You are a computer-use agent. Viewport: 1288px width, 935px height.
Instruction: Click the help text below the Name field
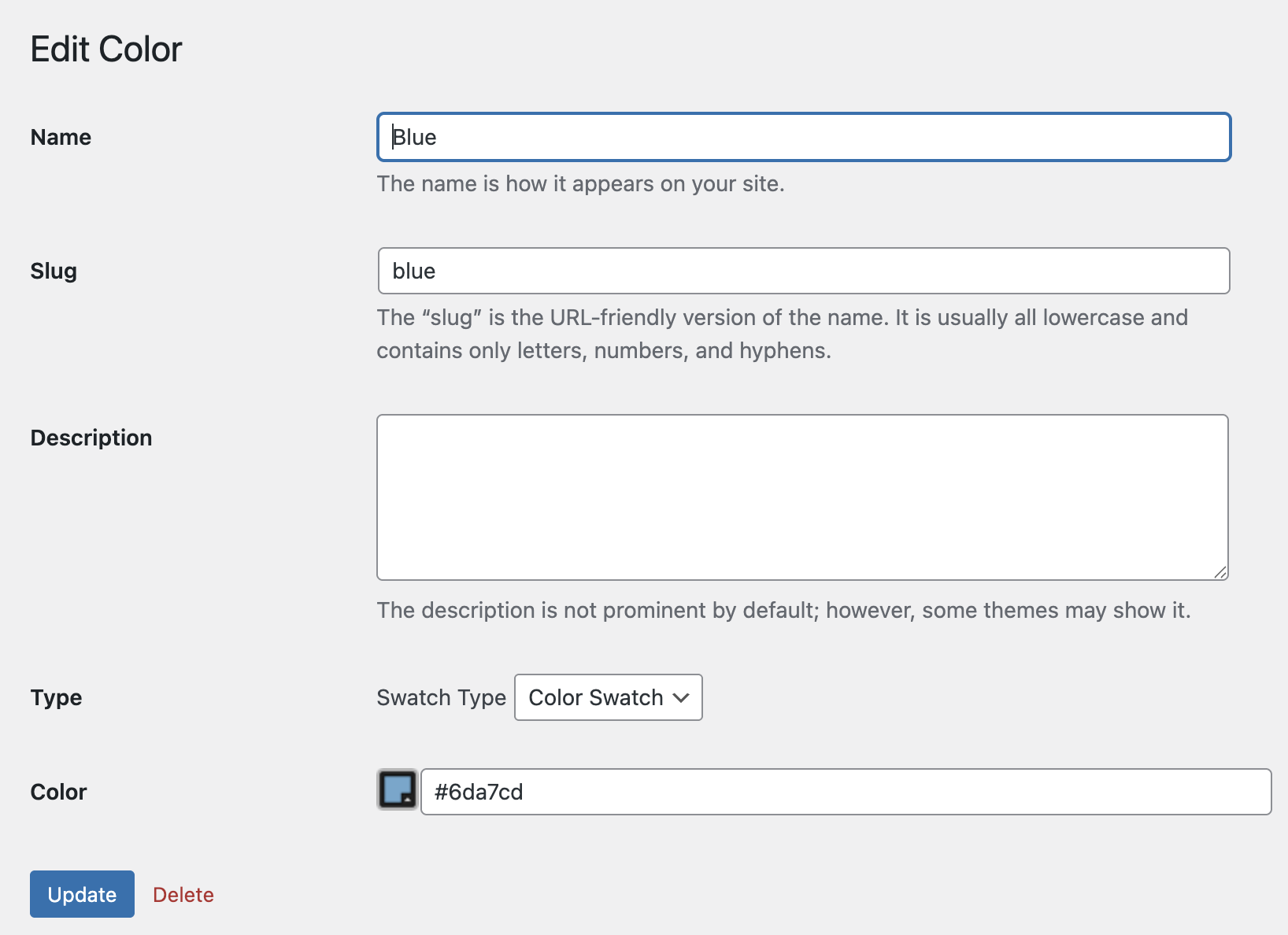click(x=580, y=183)
